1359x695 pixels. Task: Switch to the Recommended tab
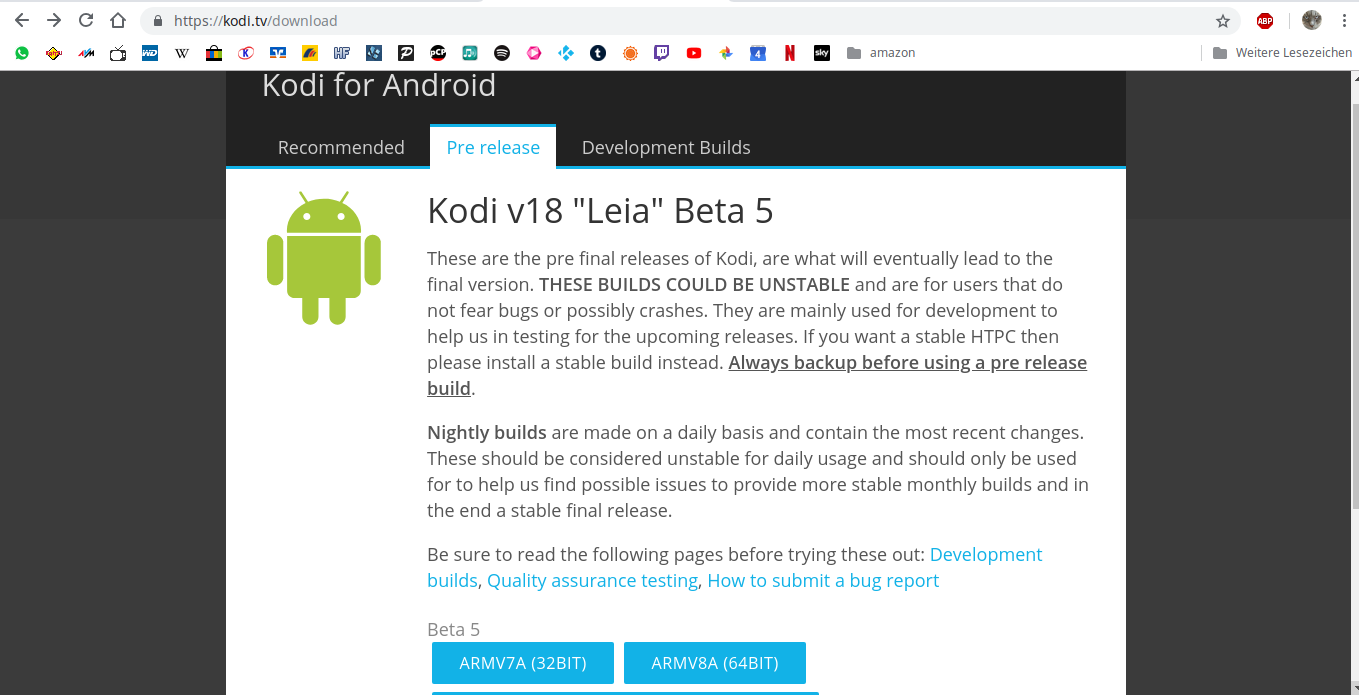pos(341,147)
